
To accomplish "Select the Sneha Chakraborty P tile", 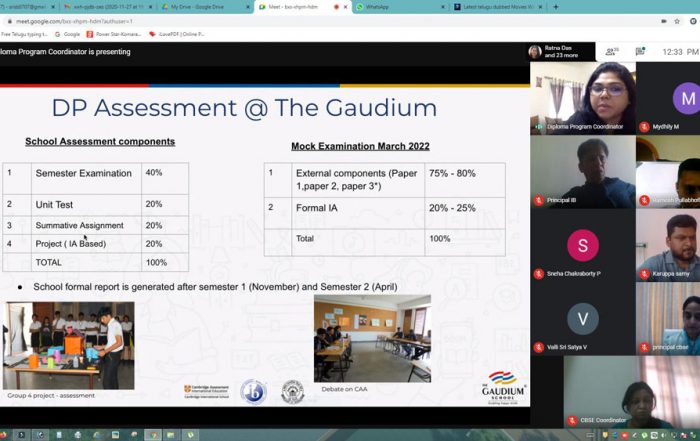I will 583,245.
